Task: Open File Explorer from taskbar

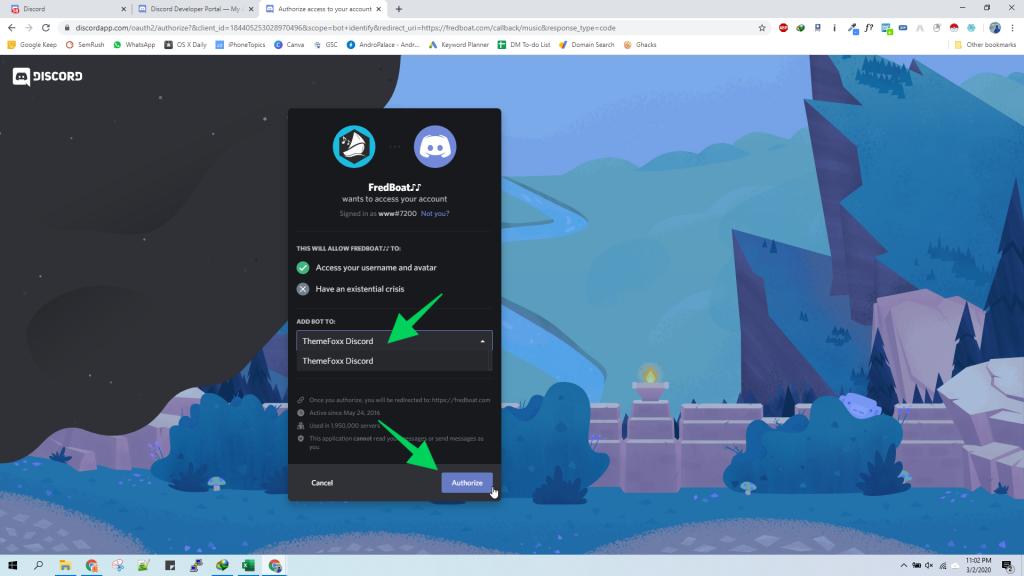Action: pyautogui.click(x=65, y=566)
